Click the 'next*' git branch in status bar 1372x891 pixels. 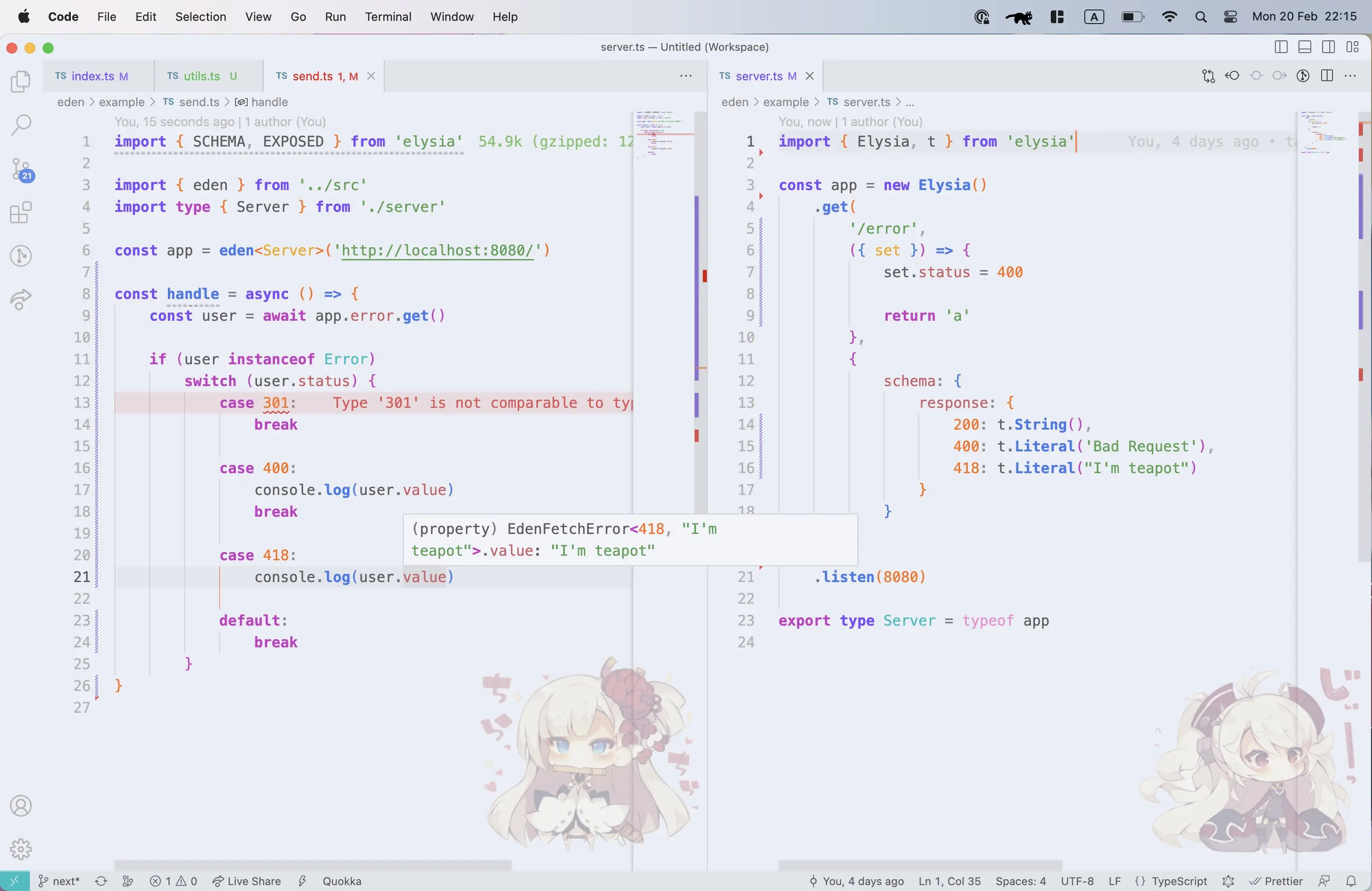click(x=59, y=881)
